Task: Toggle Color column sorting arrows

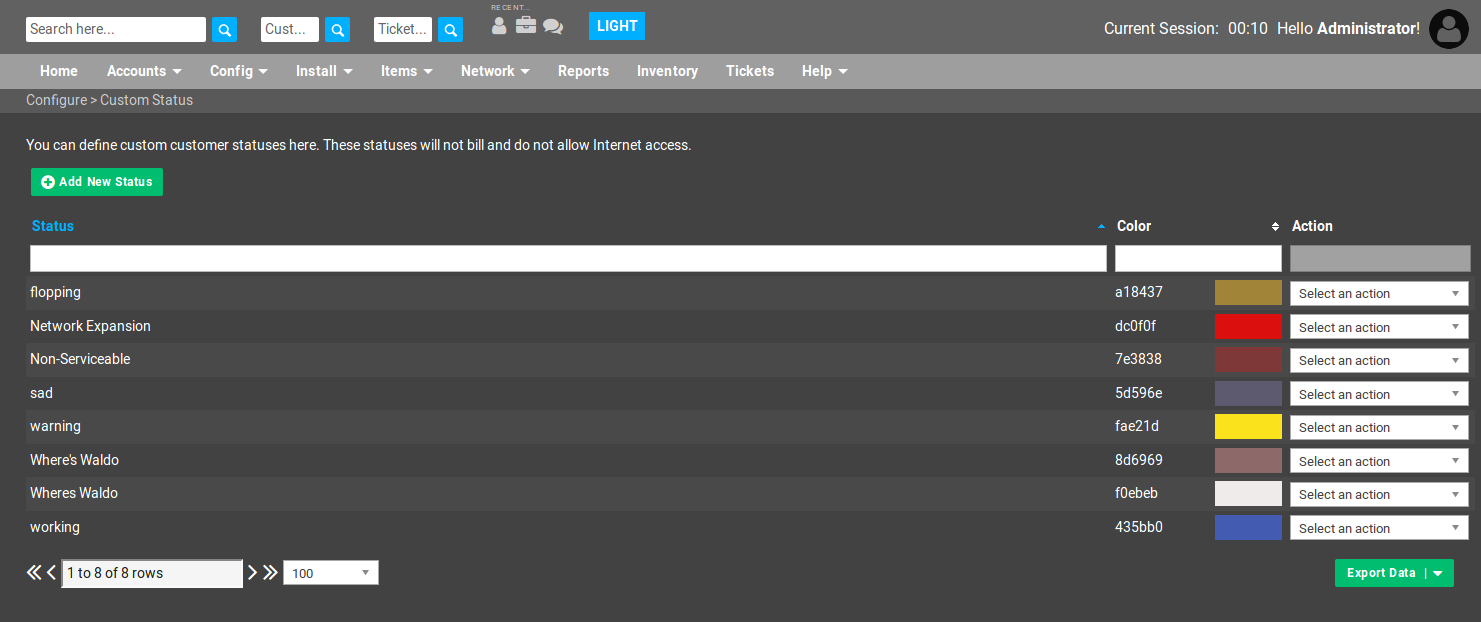Action: [x=1274, y=227]
